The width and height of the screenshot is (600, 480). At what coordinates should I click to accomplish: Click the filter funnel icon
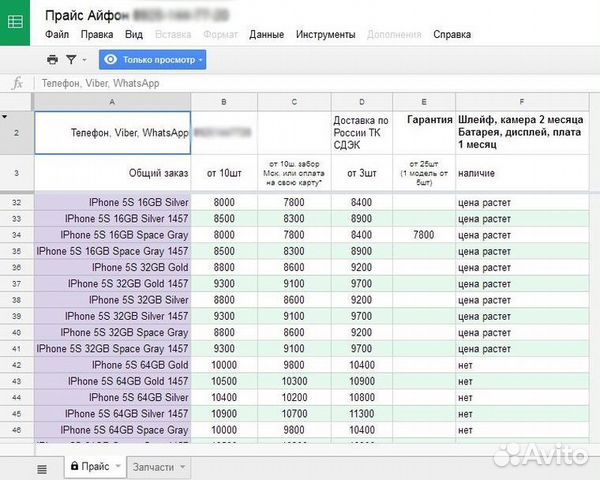[x=71, y=60]
